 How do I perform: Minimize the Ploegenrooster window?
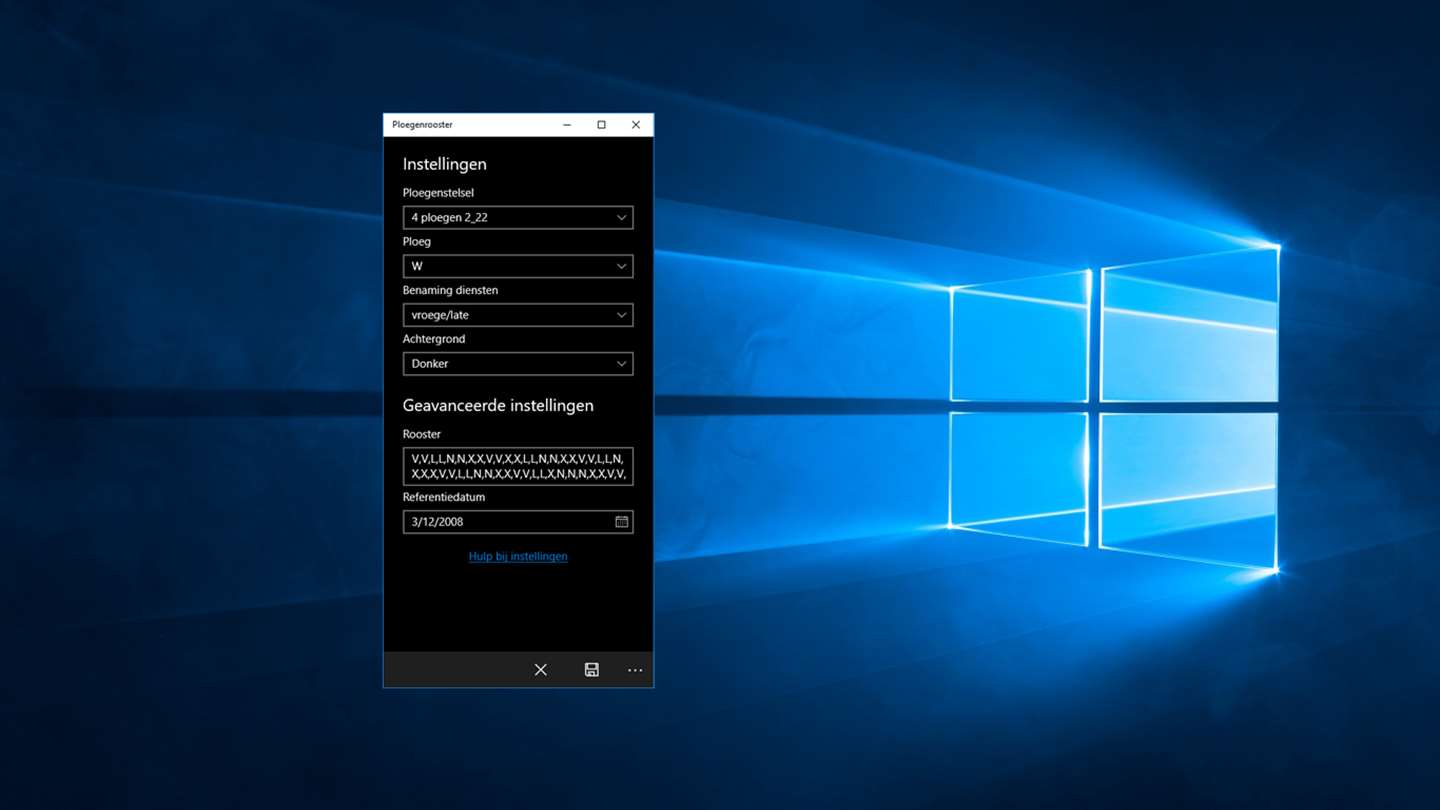click(567, 125)
